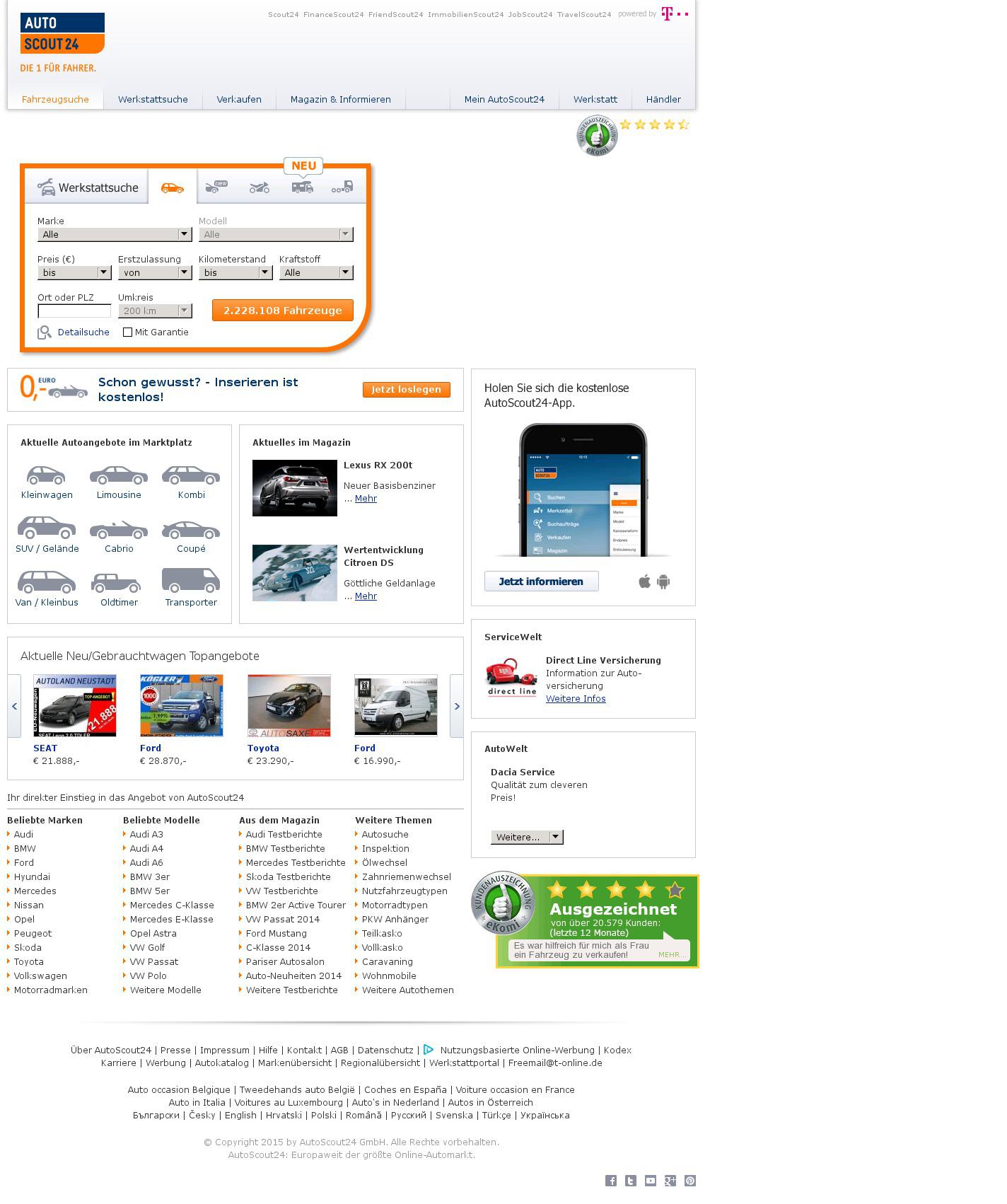Switch language via the English footer link

coord(240,1115)
